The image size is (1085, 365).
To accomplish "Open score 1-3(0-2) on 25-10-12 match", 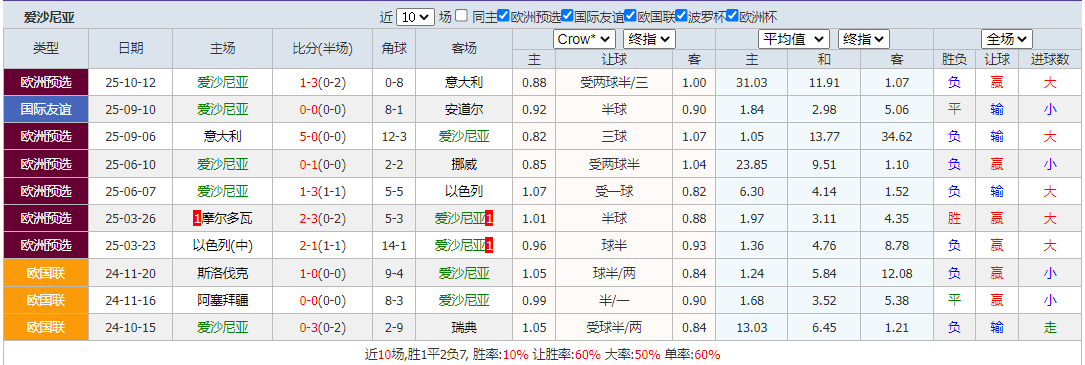I will (x=322, y=83).
